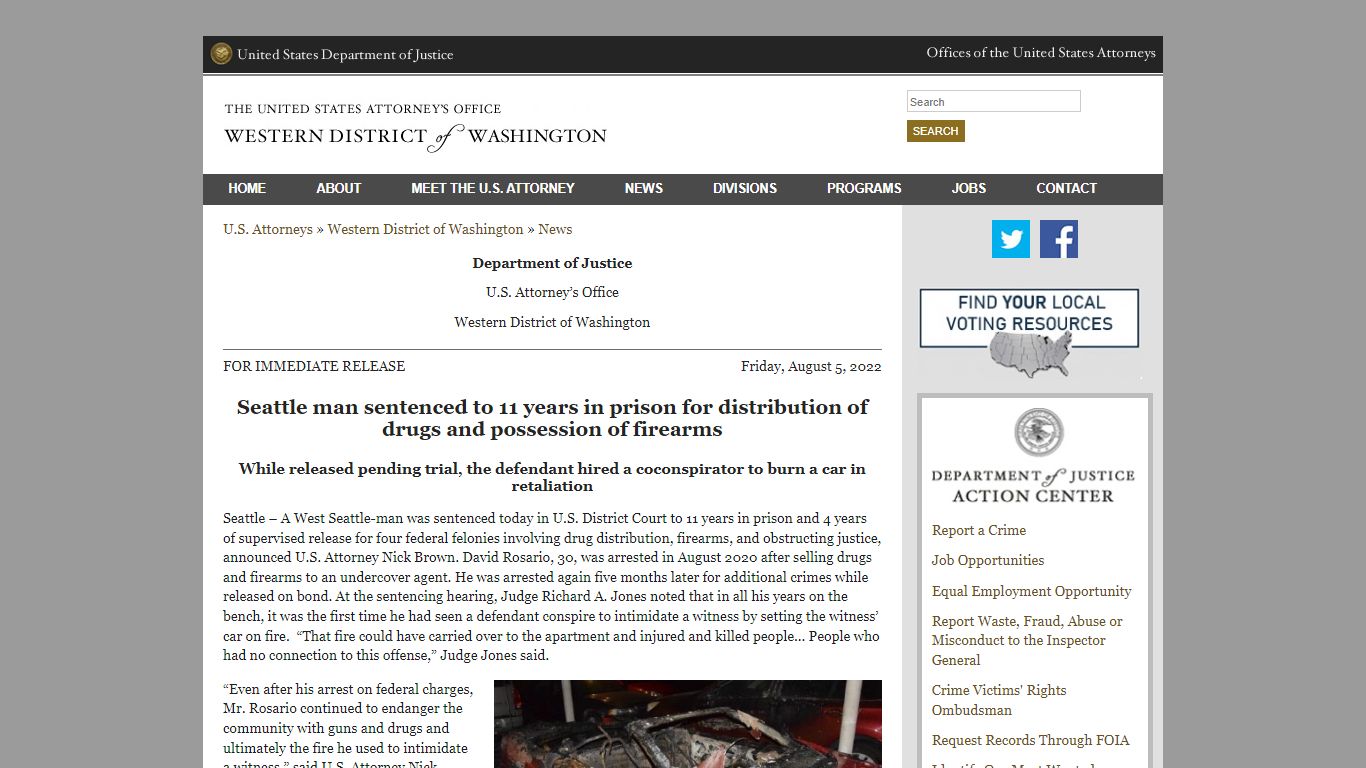Screen dimensions: 1366x768
Task: Open the Report a Crime link
Action: 979,530
